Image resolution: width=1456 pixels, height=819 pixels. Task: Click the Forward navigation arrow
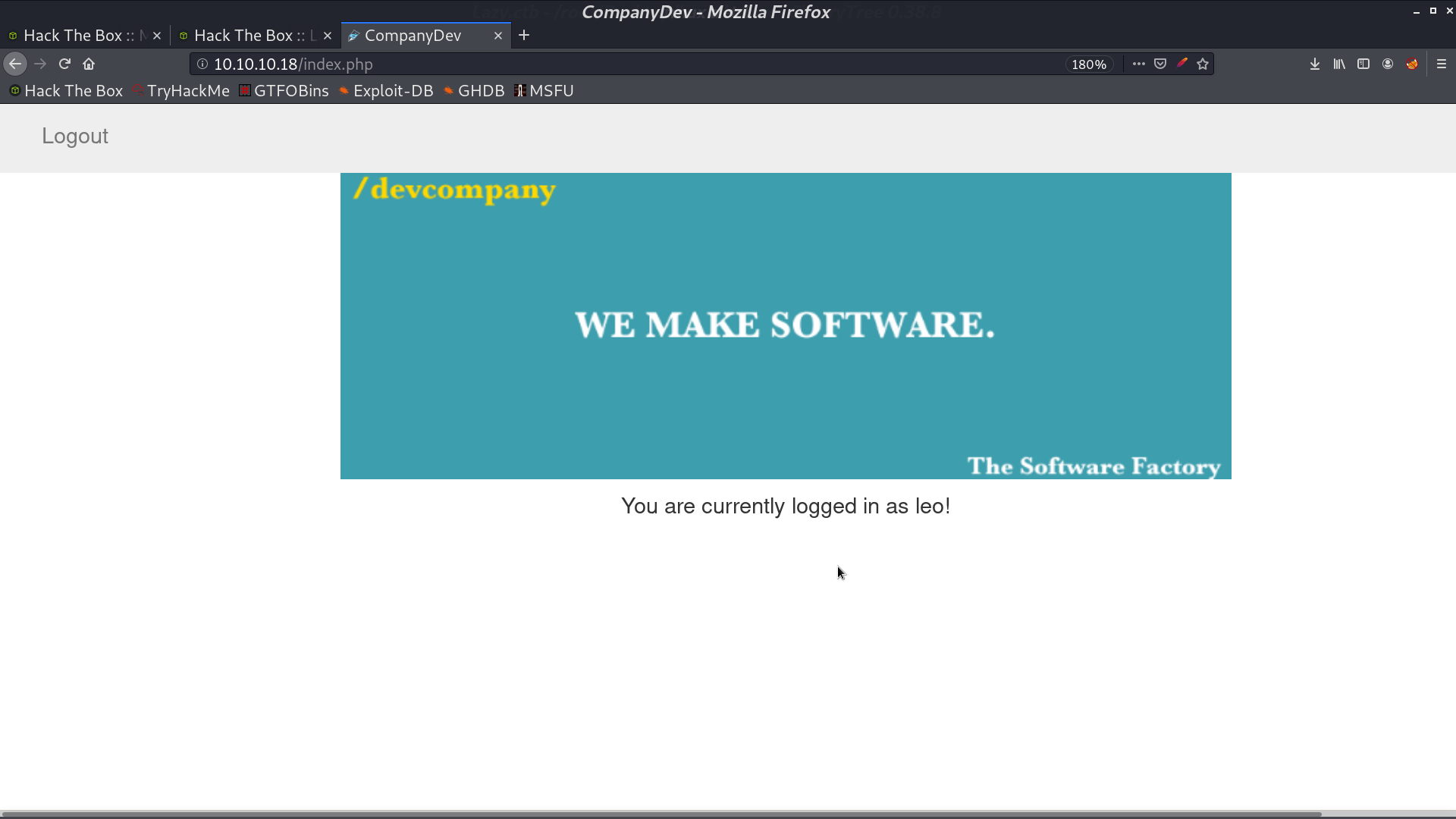[x=40, y=64]
